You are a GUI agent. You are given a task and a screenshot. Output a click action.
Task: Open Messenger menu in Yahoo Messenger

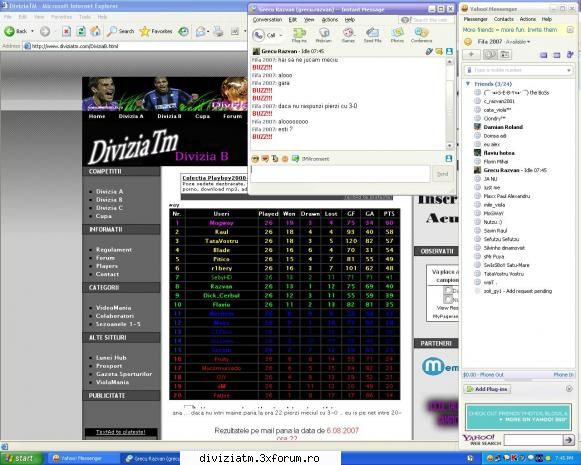[476, 19]
